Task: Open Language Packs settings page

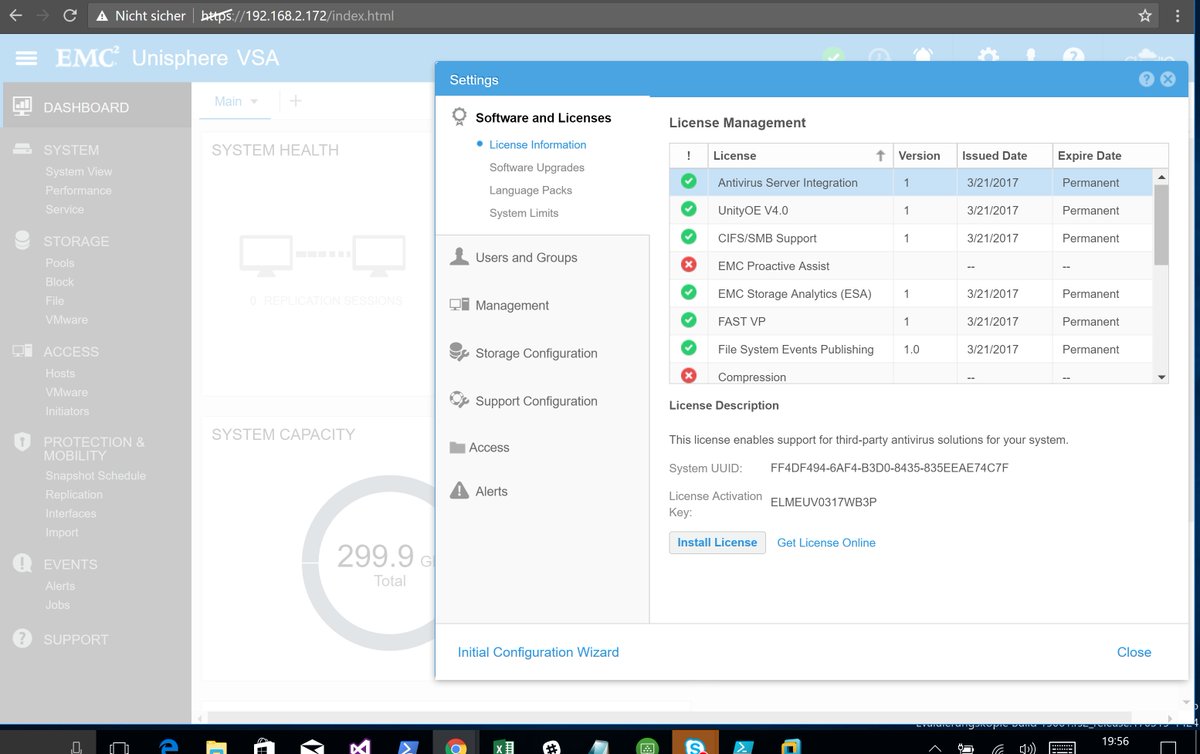Action: tap(531, 190)
